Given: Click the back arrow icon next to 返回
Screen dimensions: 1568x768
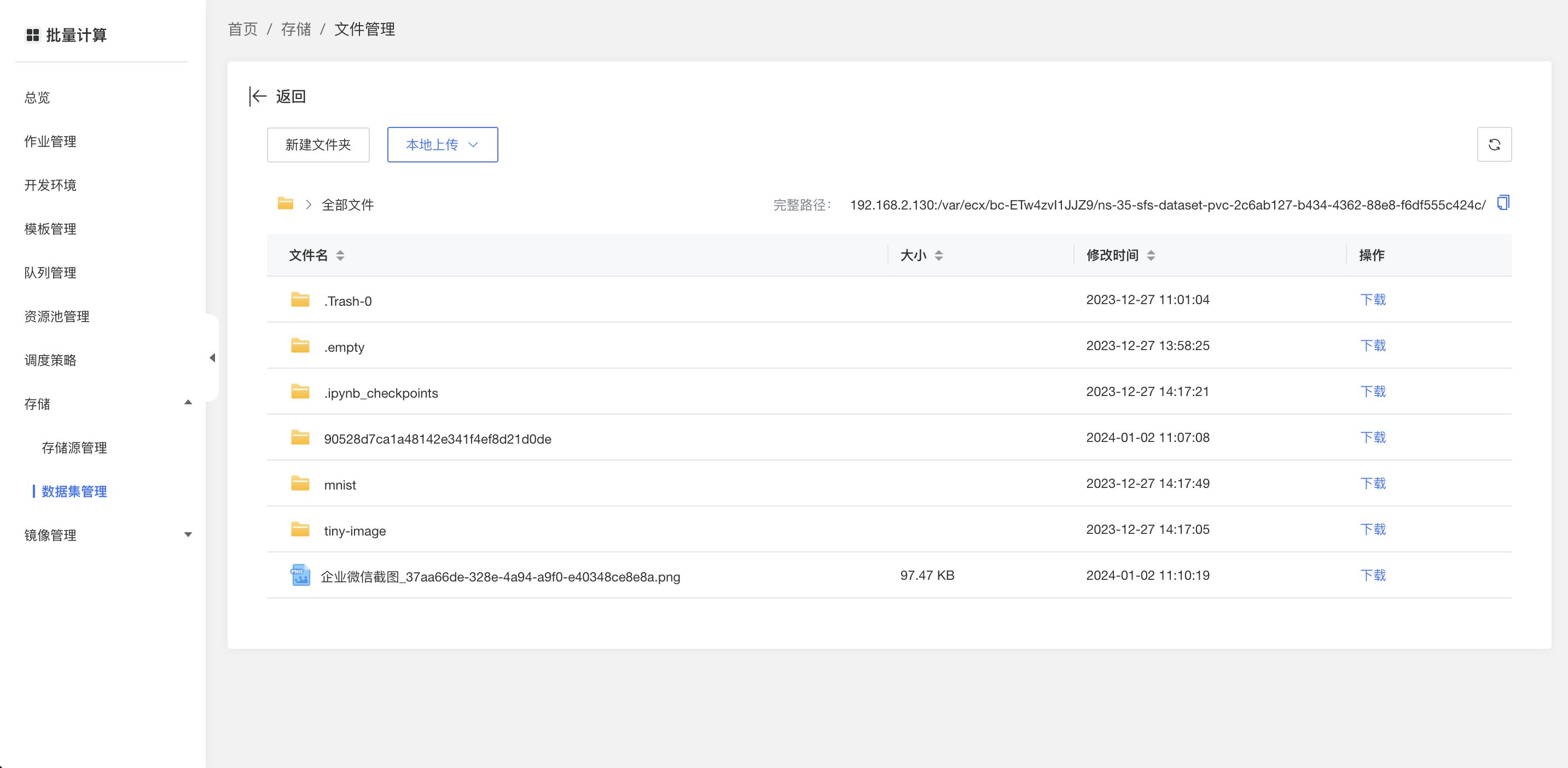Looking at the screenshot, I should click(258, 96).
